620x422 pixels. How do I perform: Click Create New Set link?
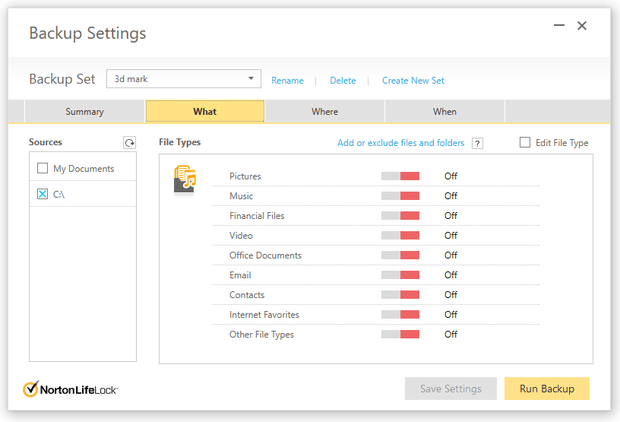(x=413, y=81)
